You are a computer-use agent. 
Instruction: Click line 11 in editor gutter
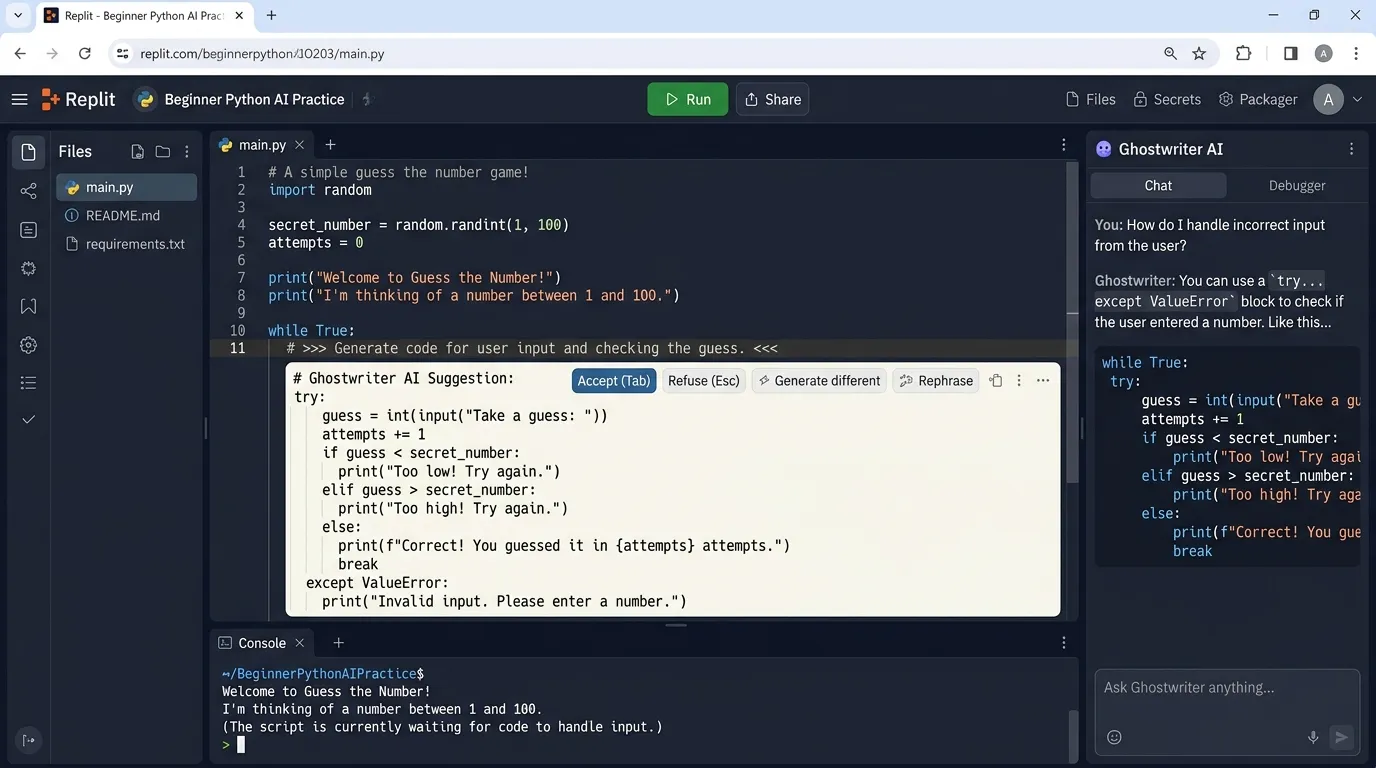click(238, 348)
